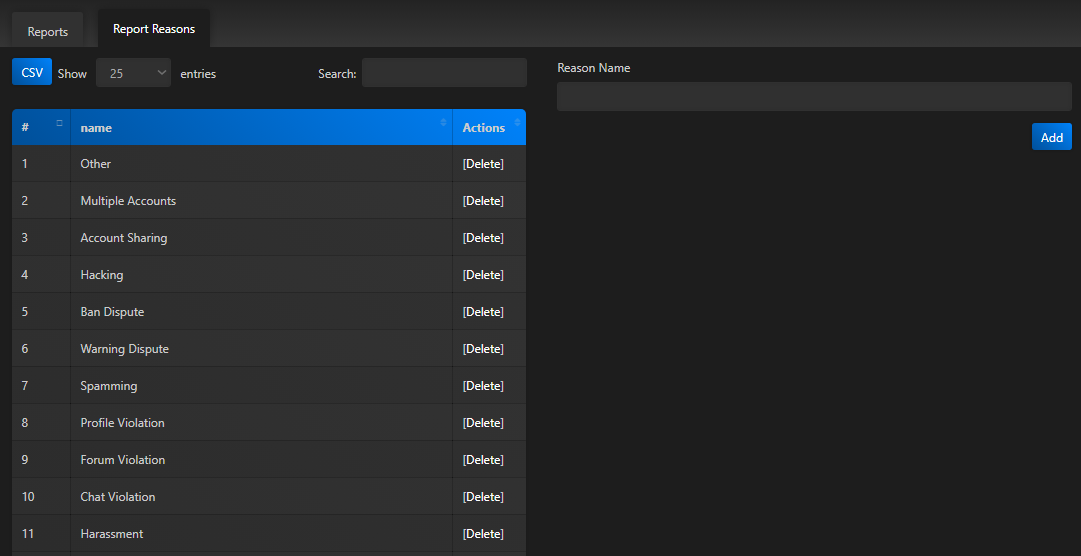Select the Forum Violation row name
The height and width of the screenshot is (556, 1081).
coord(122,460)
